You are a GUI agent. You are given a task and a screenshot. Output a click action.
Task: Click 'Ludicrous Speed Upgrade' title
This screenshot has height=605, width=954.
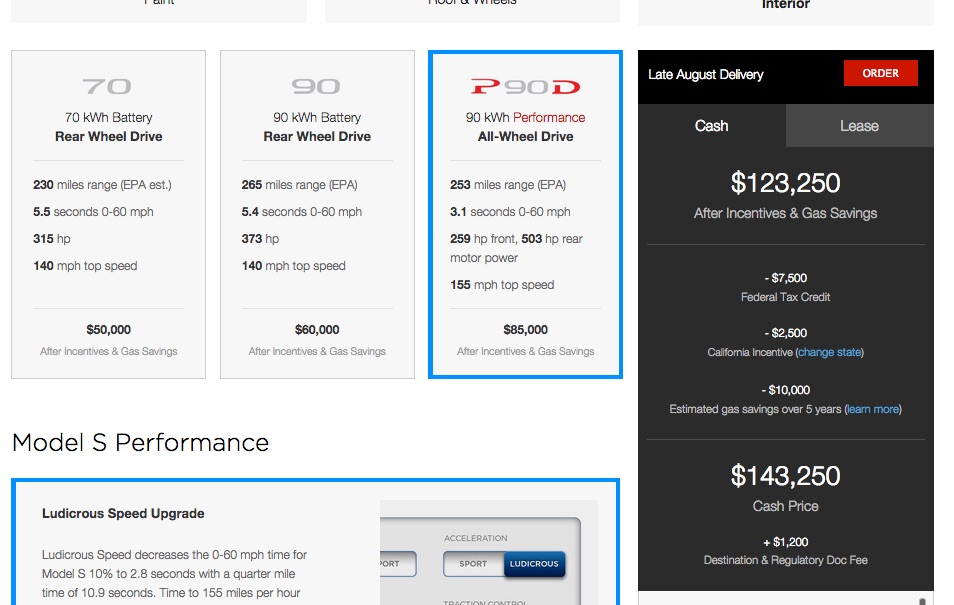[x=123, y=513]
